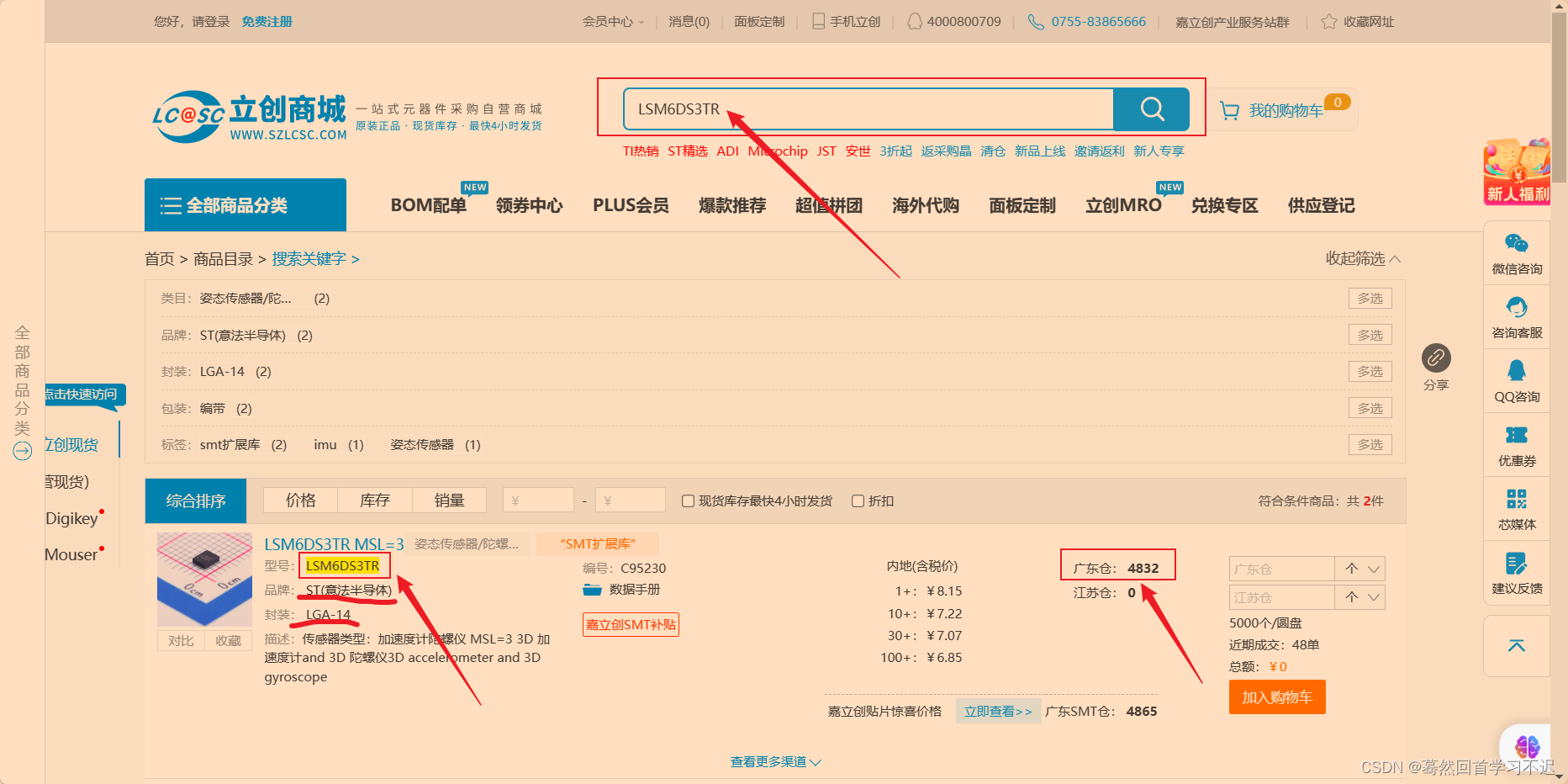
Task: Open the datasheet folder icon
Action: (592, 590)
